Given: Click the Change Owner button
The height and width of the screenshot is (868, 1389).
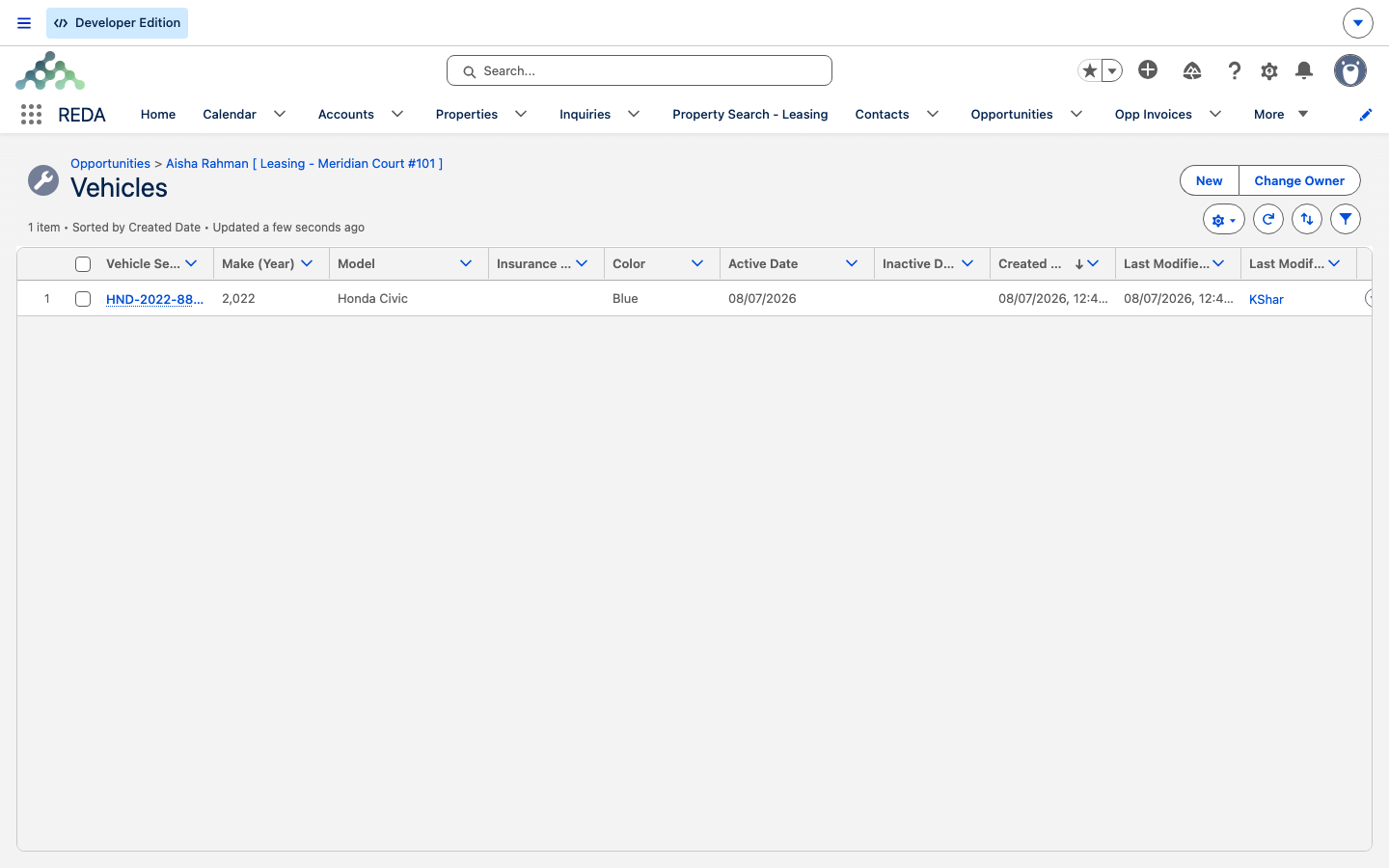Looking at the screenshot, I should [1299, 180].
